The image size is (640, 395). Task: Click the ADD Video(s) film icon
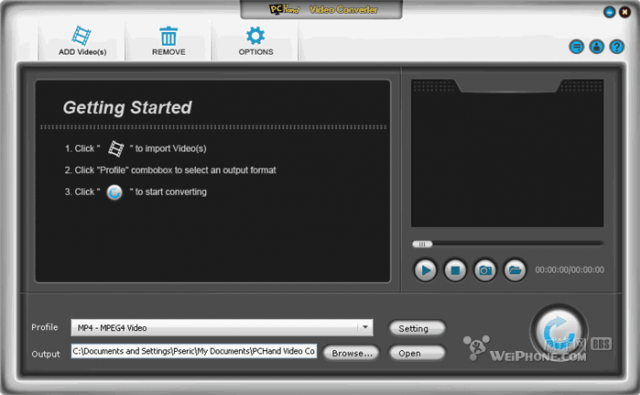point(82,36)
